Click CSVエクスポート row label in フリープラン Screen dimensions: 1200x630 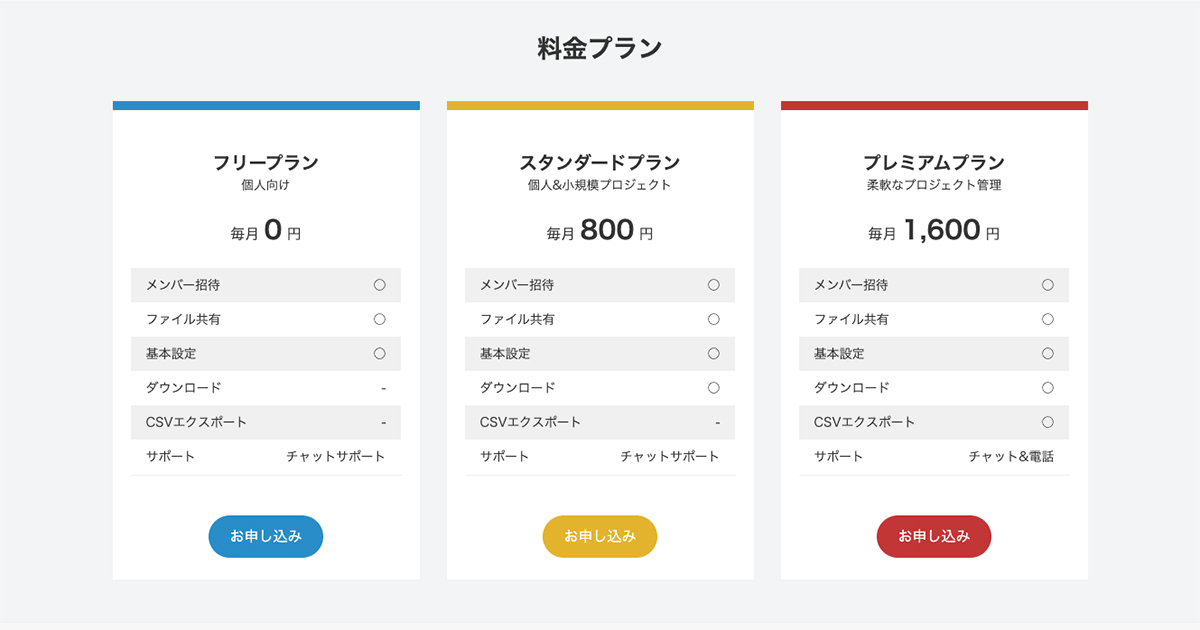196,422
